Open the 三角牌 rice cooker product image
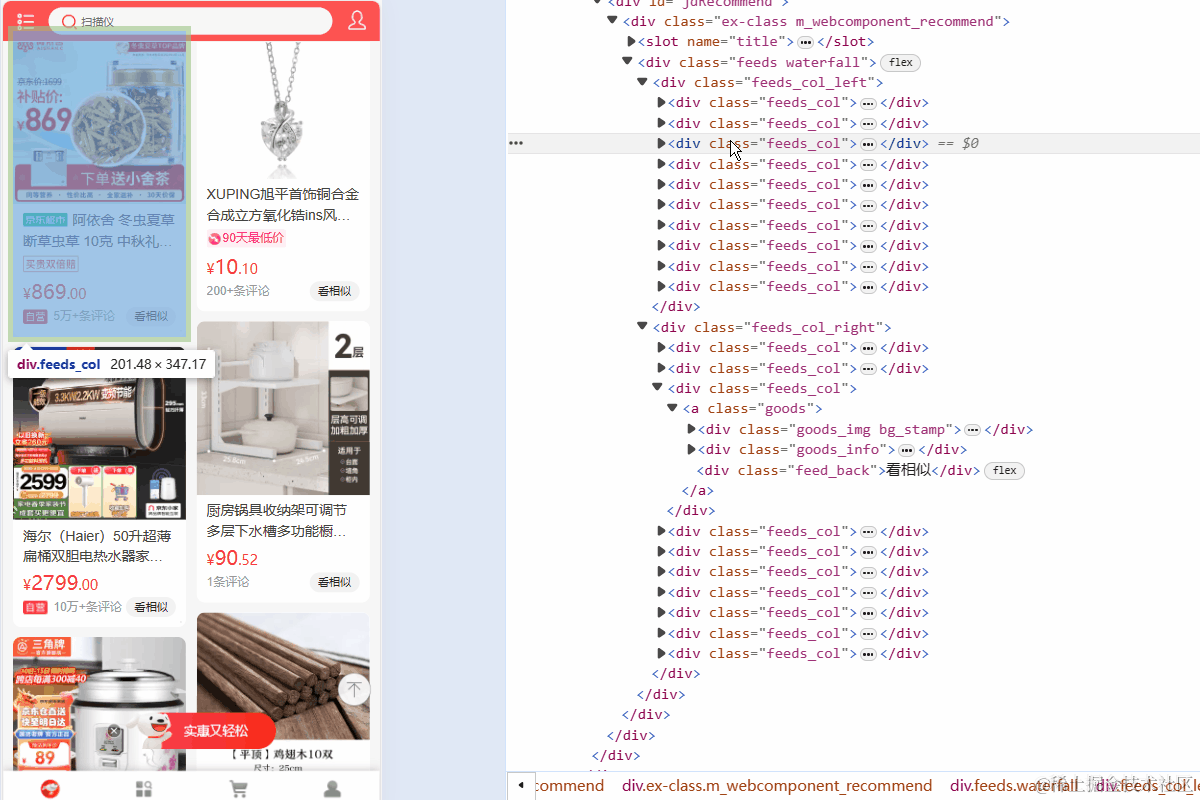This screenshot has width=1200, height=800. (x=99, y=704)
